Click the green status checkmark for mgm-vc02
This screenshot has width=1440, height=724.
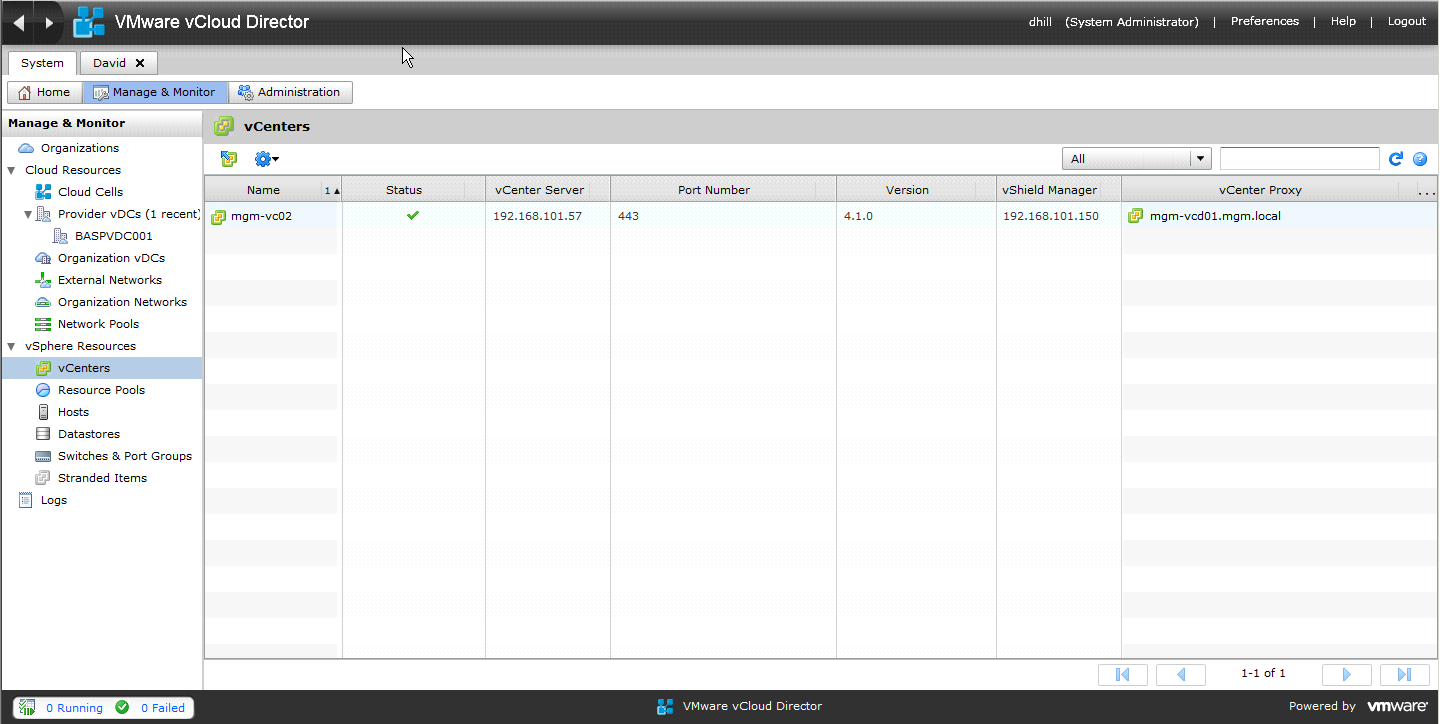tap(413, 215)
